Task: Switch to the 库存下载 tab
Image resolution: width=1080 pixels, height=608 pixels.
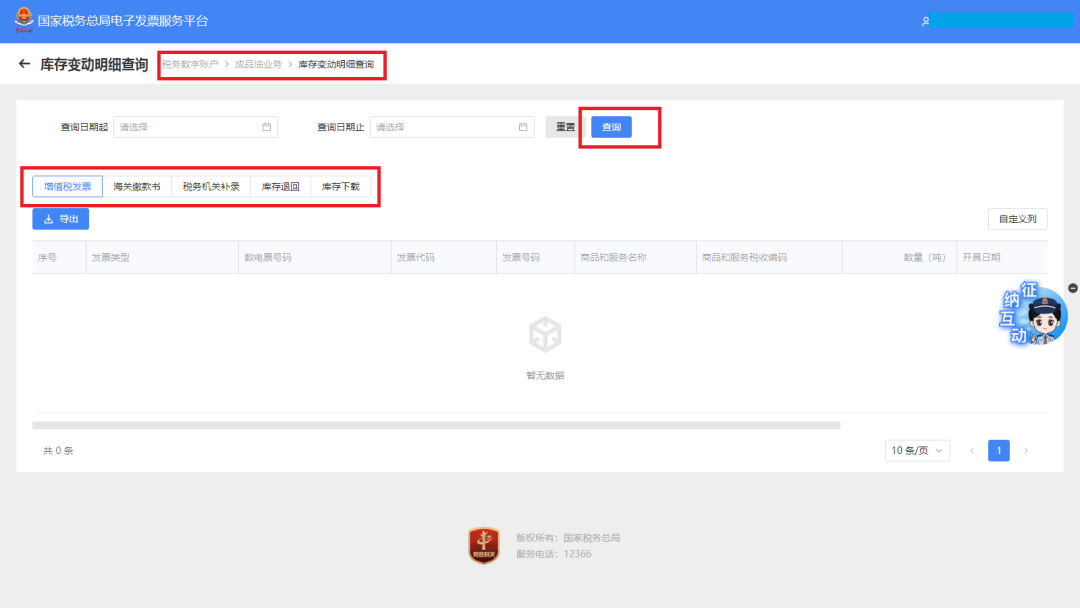Action: tap(341, 187)
